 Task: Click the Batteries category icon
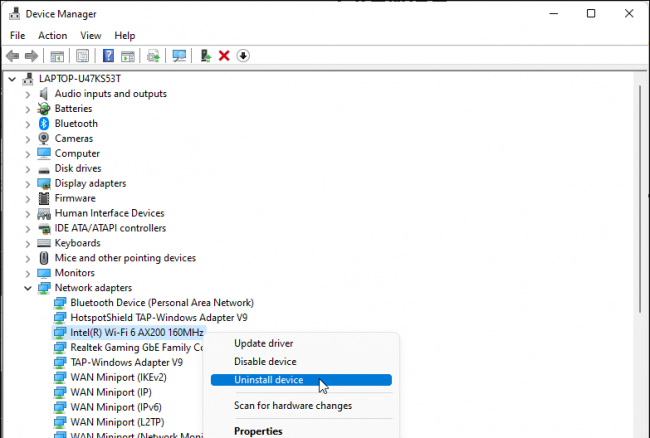[44, 109]
